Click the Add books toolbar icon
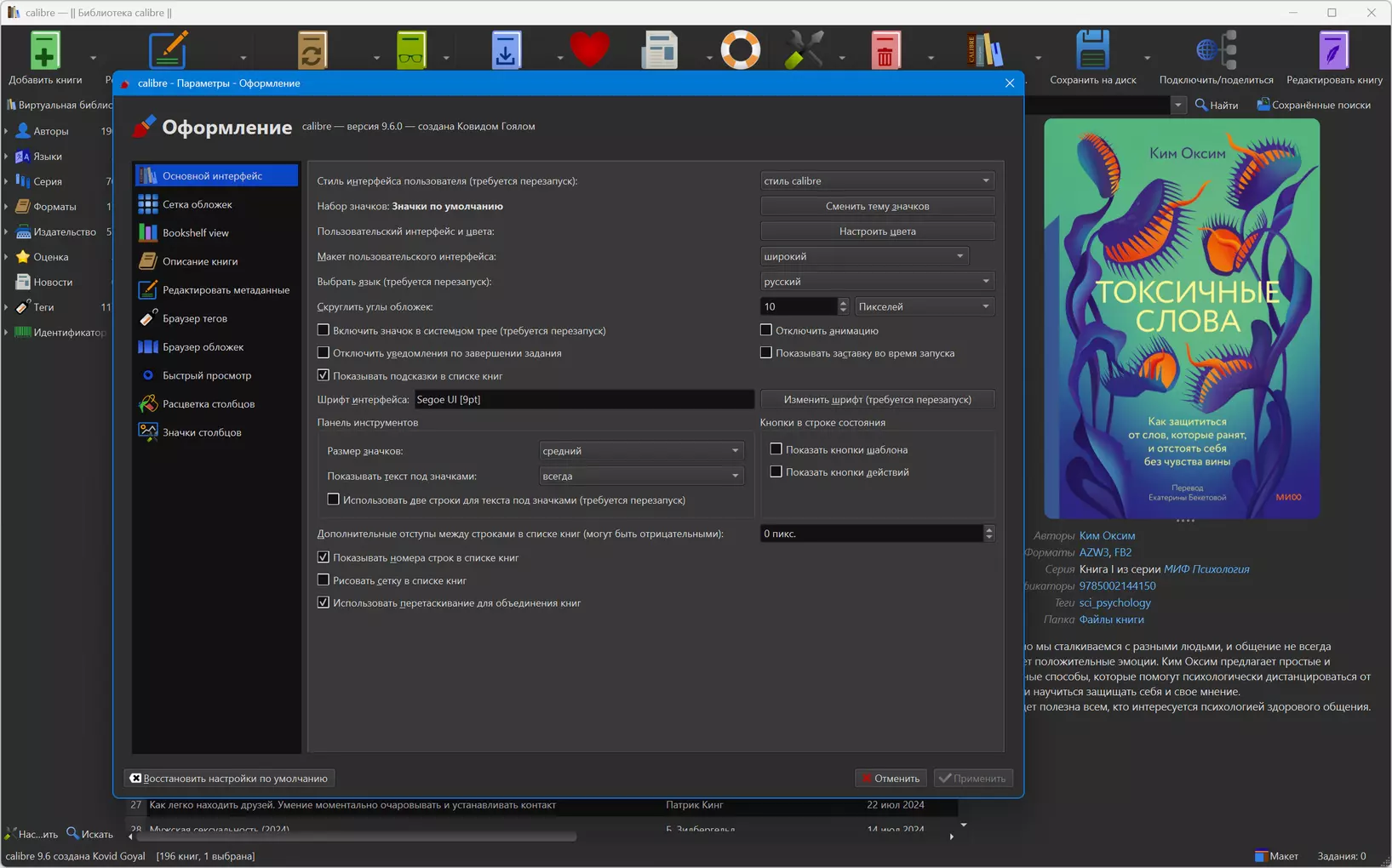The height and width of the screenshot is (868, 1392). point(44,51)
